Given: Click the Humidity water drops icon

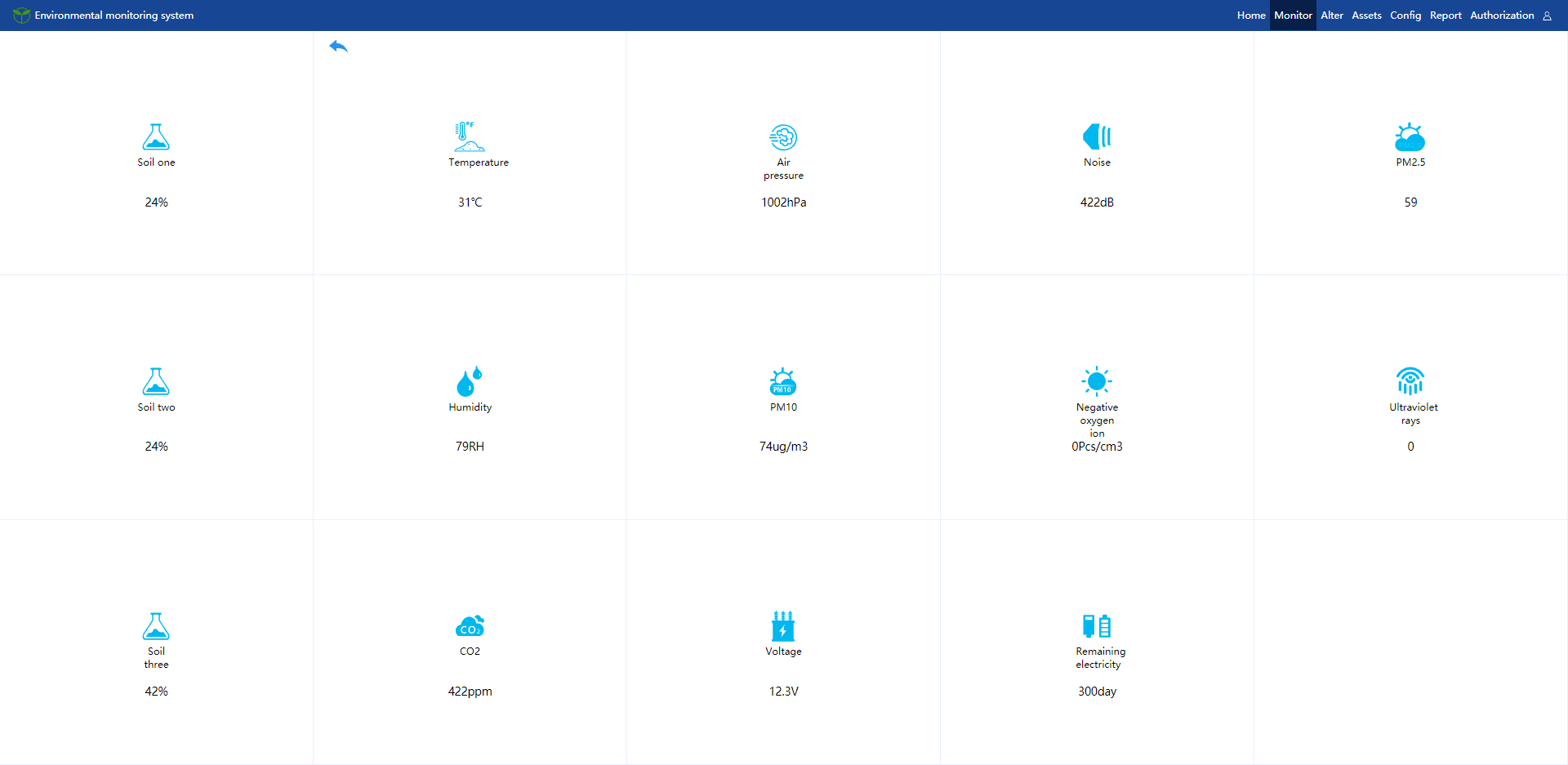Looking at the screenshot, I should [x=470, y=381].
